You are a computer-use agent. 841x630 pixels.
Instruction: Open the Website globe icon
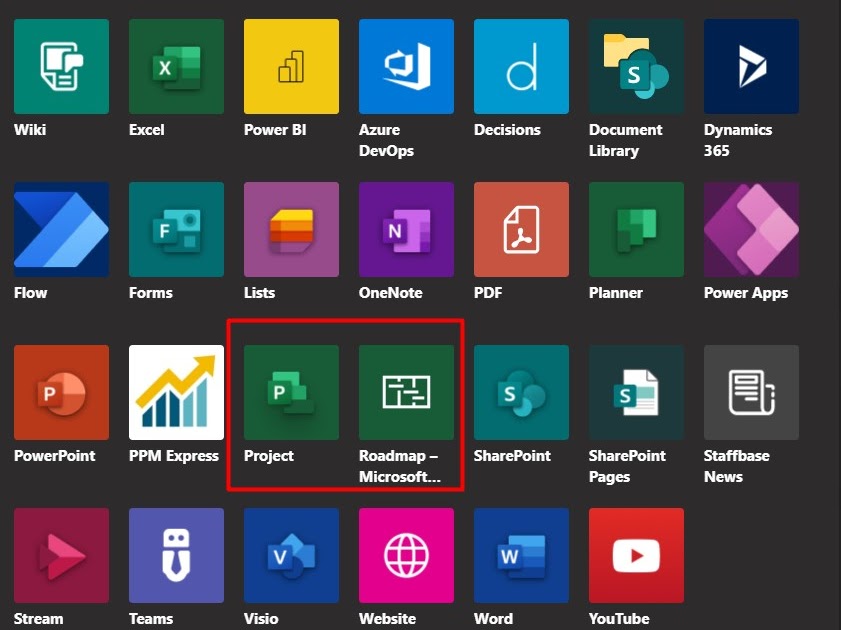point(406,555)
